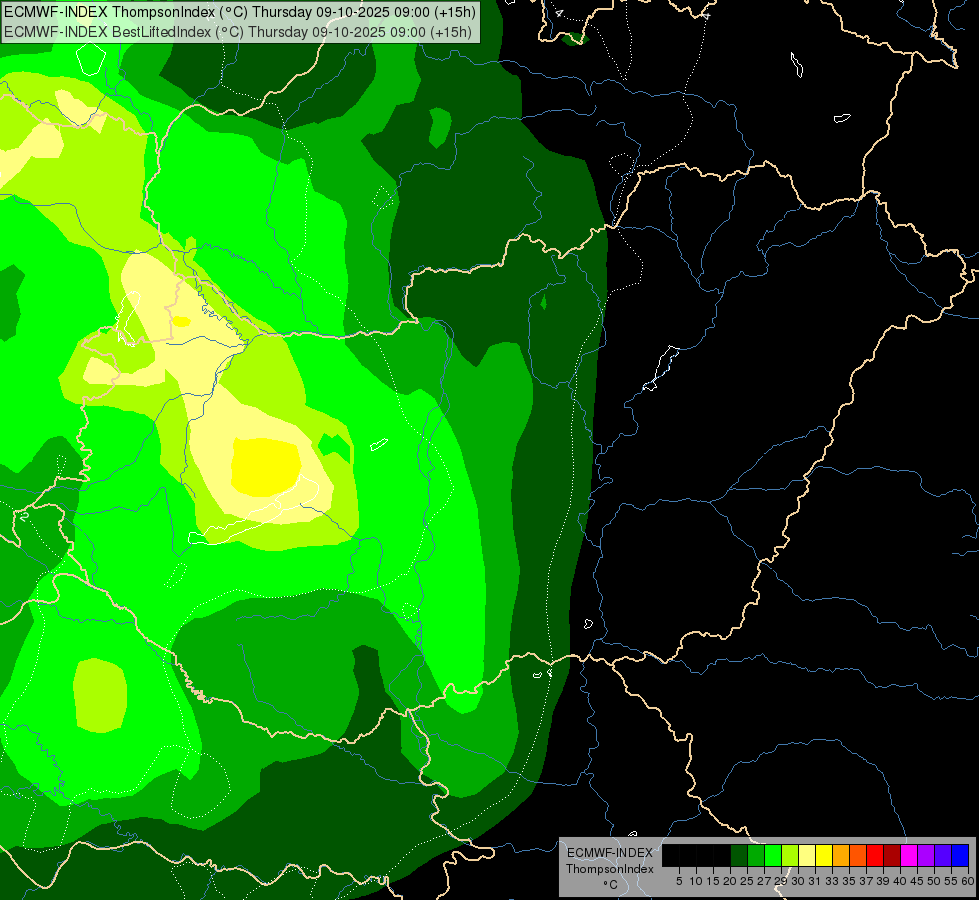
Task: Click the bright red 37-39 legend swatch
Action: coord(875,855)
